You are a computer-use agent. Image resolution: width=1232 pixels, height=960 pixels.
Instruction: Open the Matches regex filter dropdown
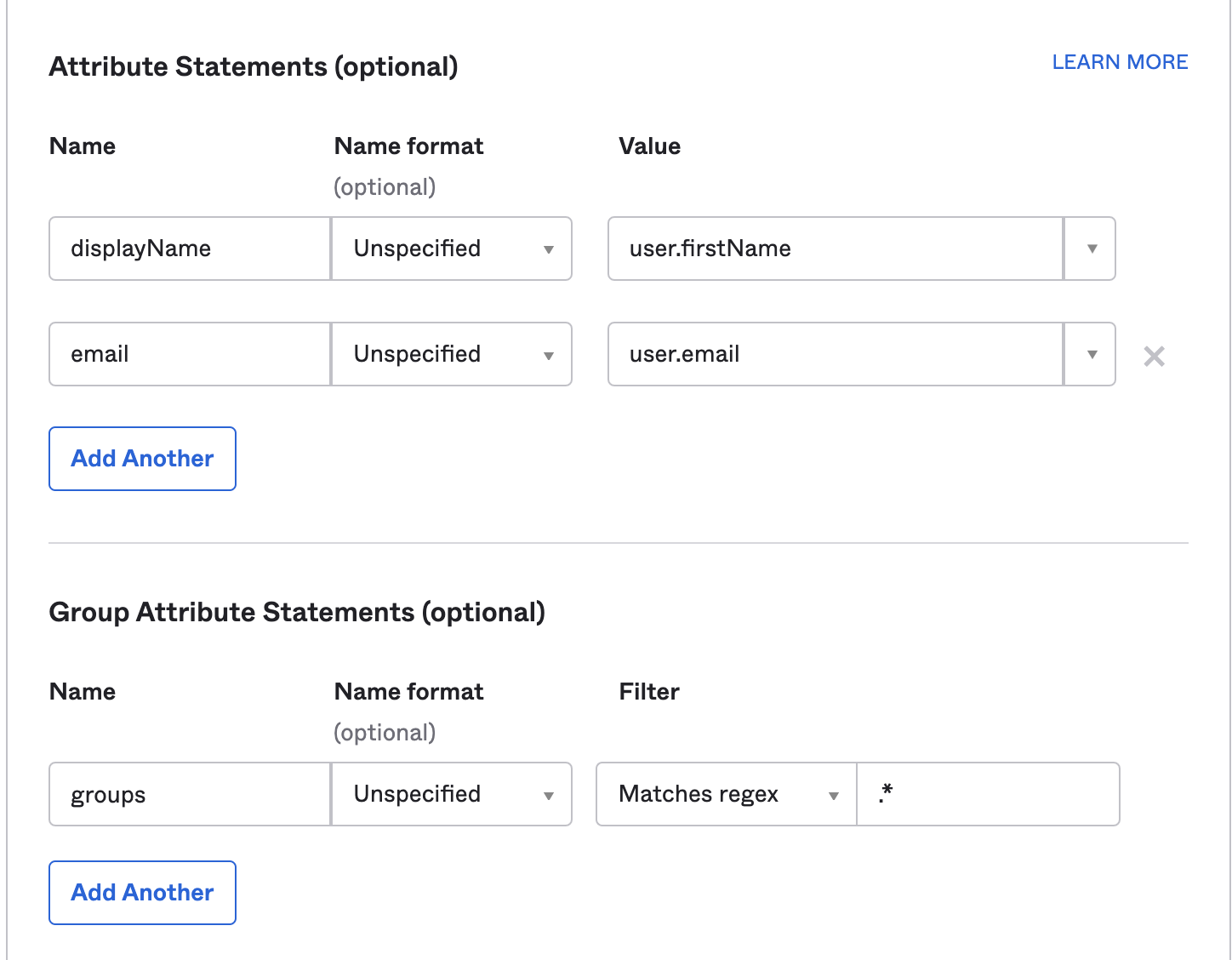[726, 794]
